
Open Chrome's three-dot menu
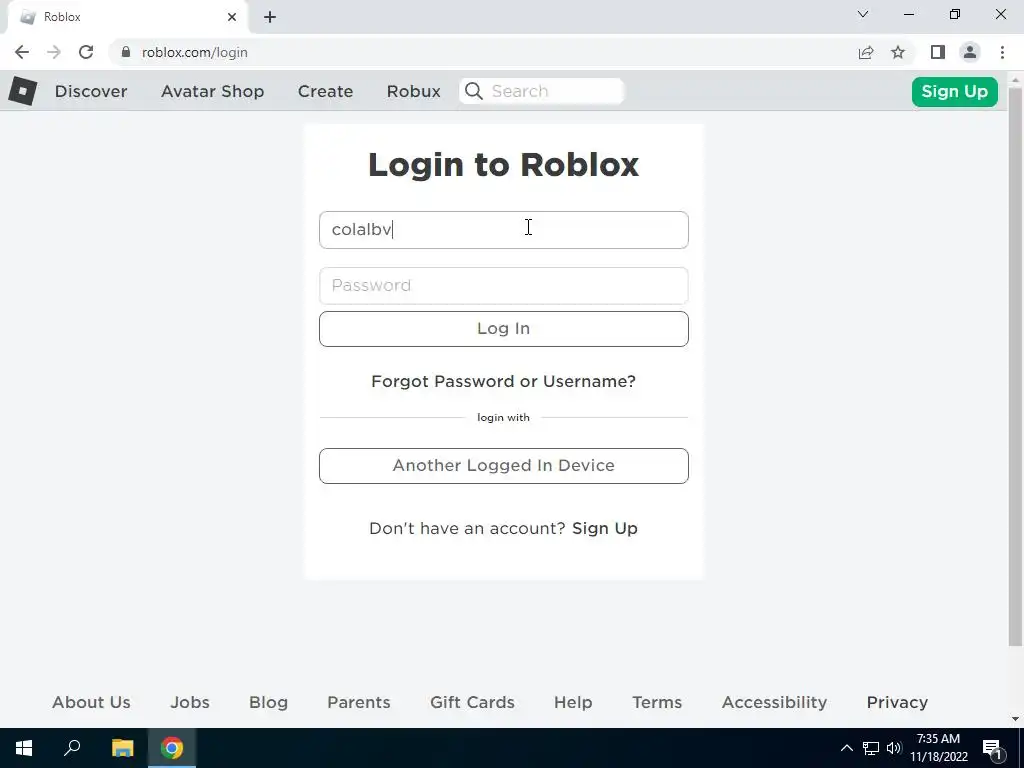tap(1002, 52)
